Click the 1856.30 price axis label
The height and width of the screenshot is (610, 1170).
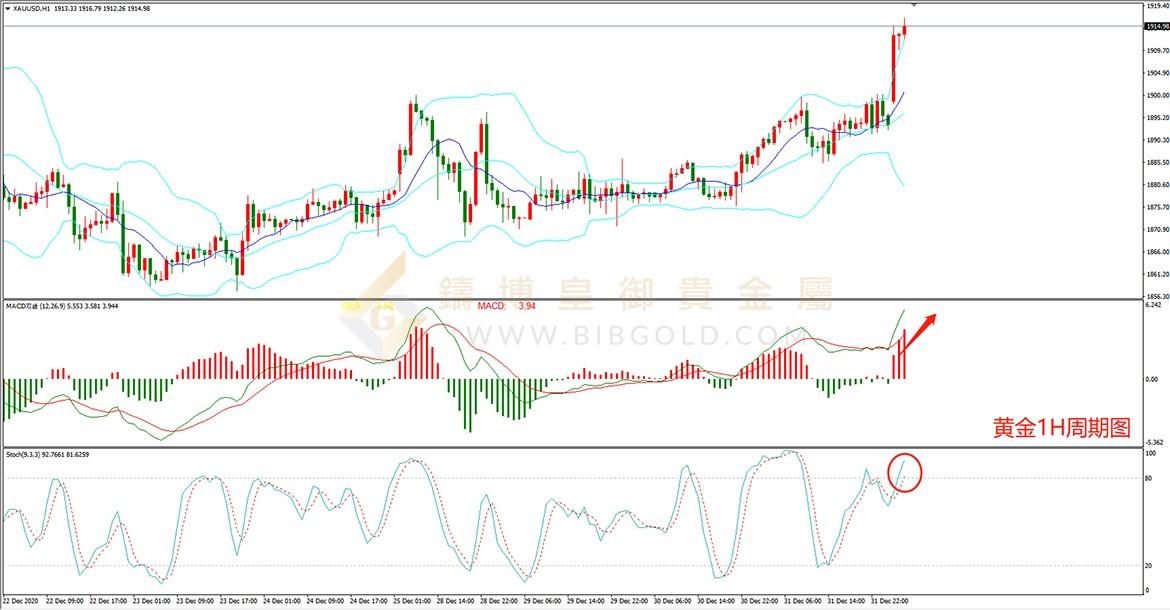pos(1156,296)
